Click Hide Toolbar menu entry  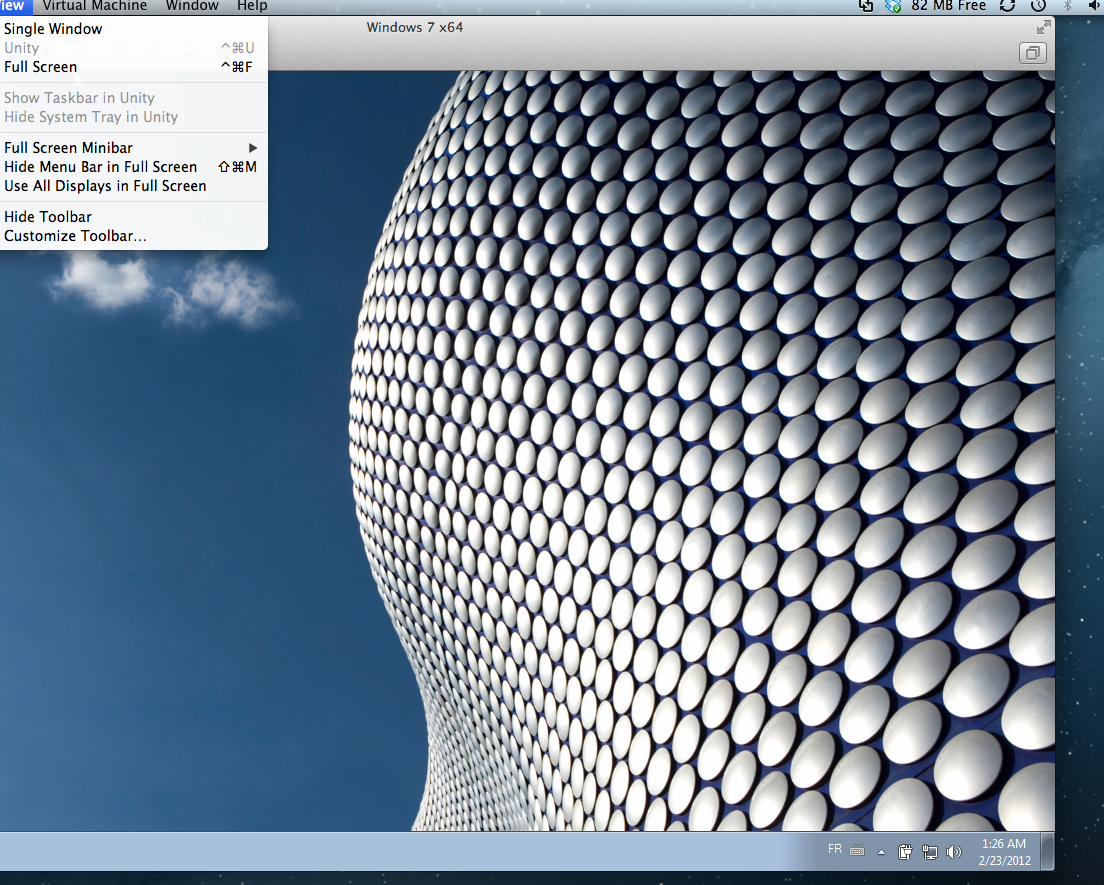134,217
